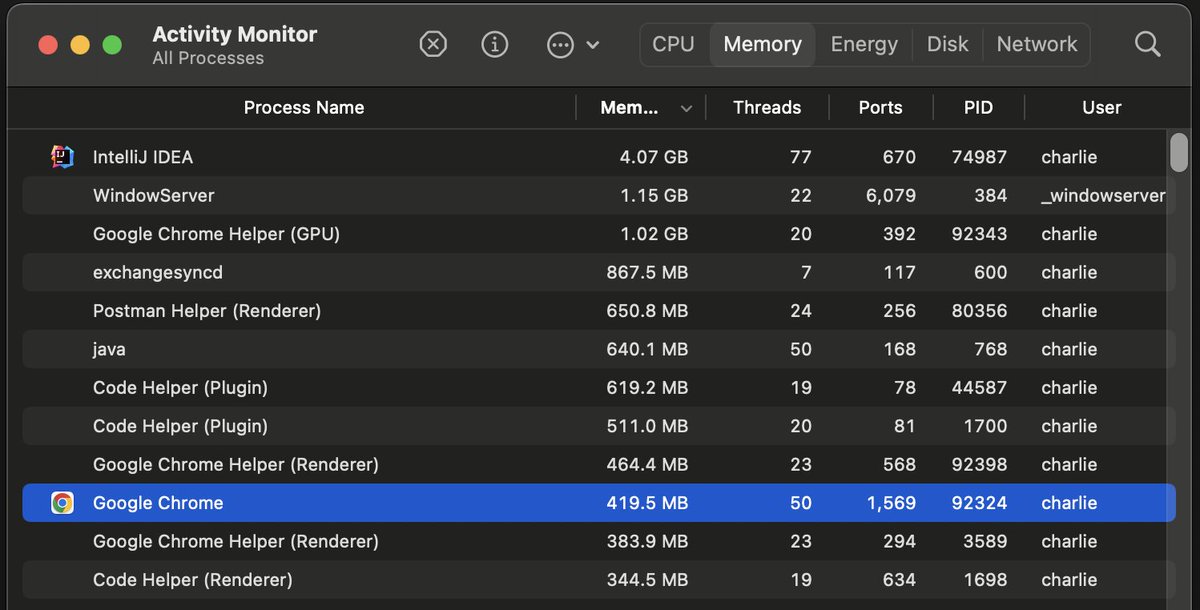Click the 4.07 GB memory value
The image size is (1200, 610).
tap(654, 157)
